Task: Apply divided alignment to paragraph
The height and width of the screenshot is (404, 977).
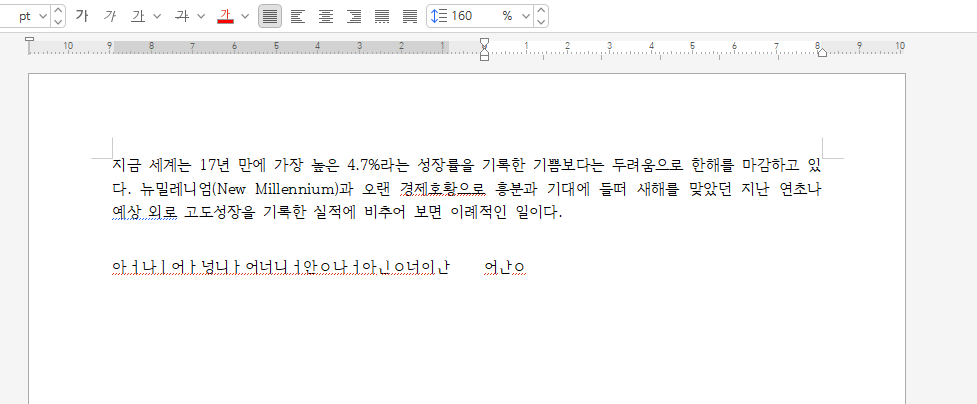Action: [x=410, y=16]
